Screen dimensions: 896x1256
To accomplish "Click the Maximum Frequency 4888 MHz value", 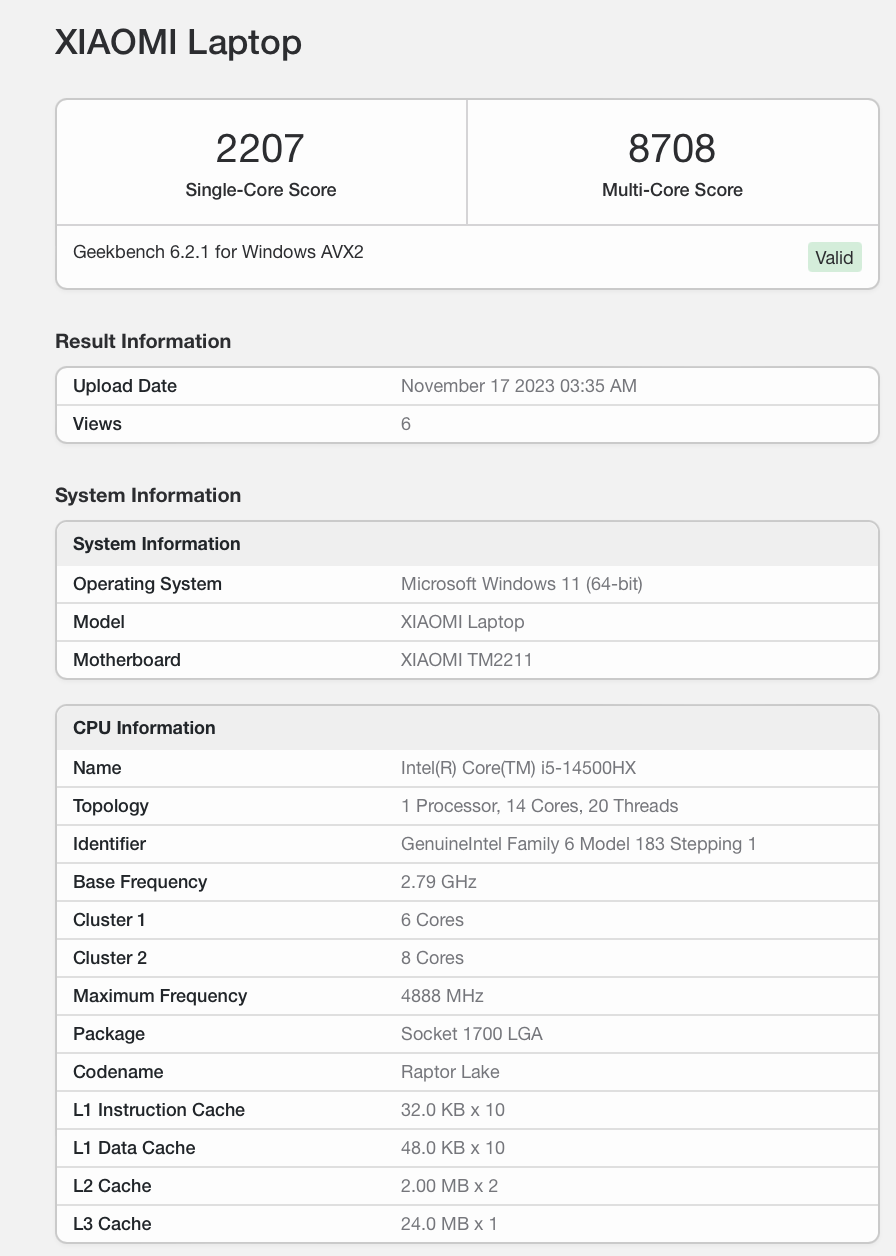I will tap(442, 996).
